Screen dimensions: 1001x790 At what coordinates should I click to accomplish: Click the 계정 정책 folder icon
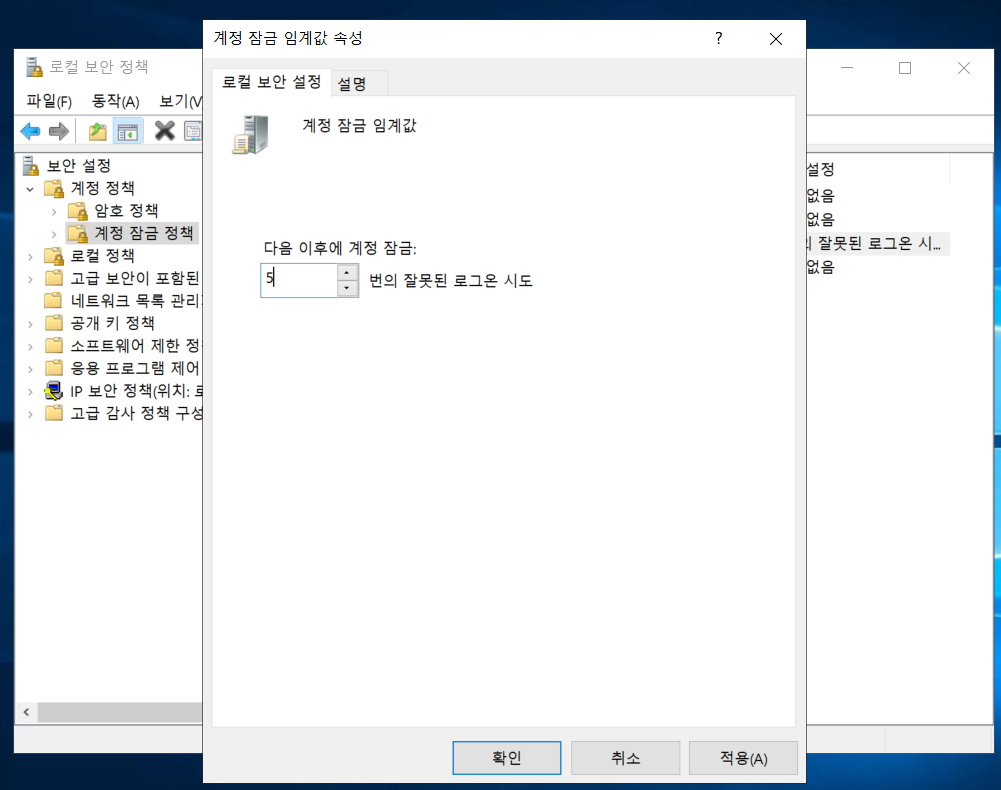[54, 188]
